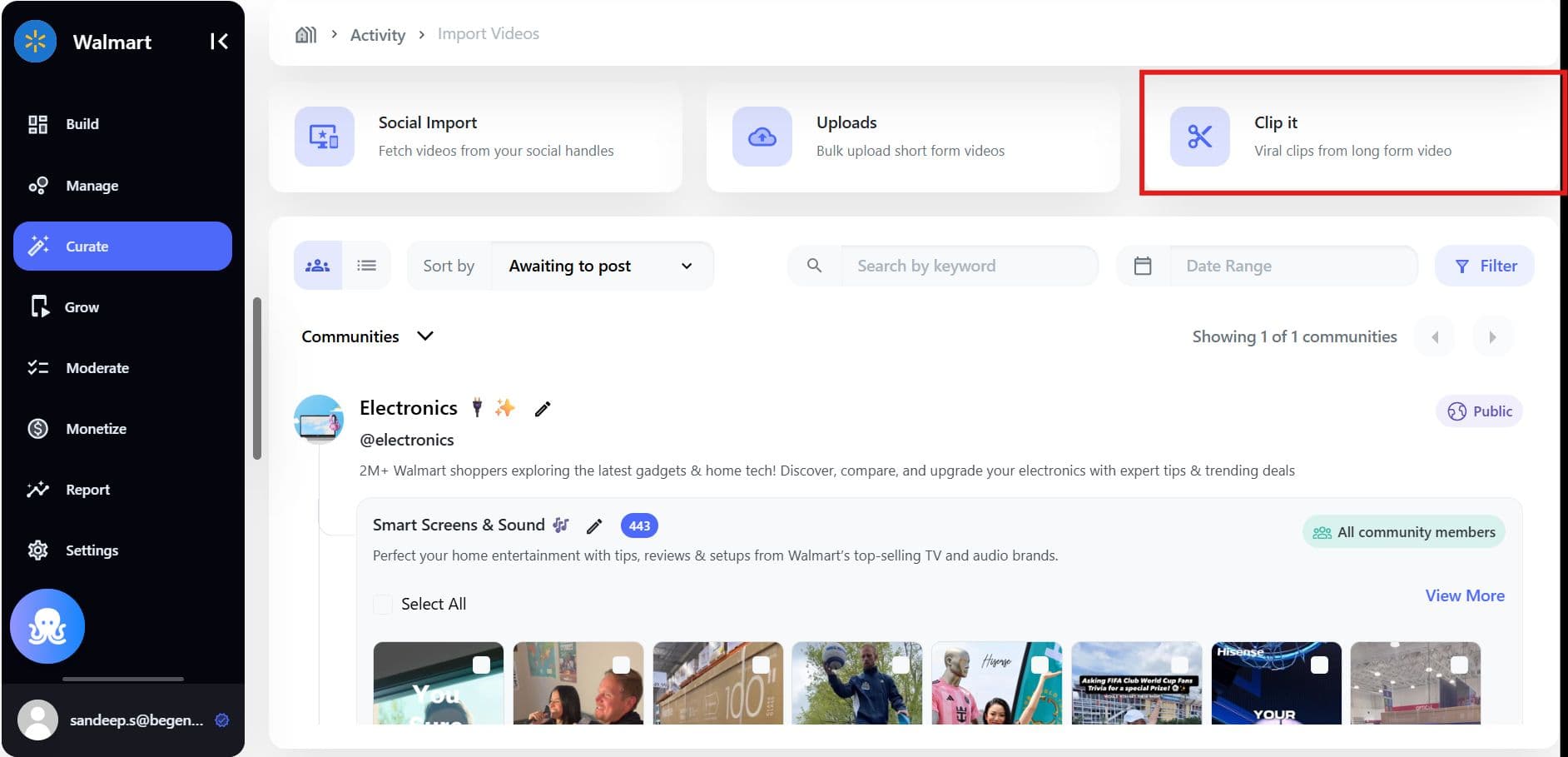Collapse the sidebar with the arrow icon

click(219, 41)
